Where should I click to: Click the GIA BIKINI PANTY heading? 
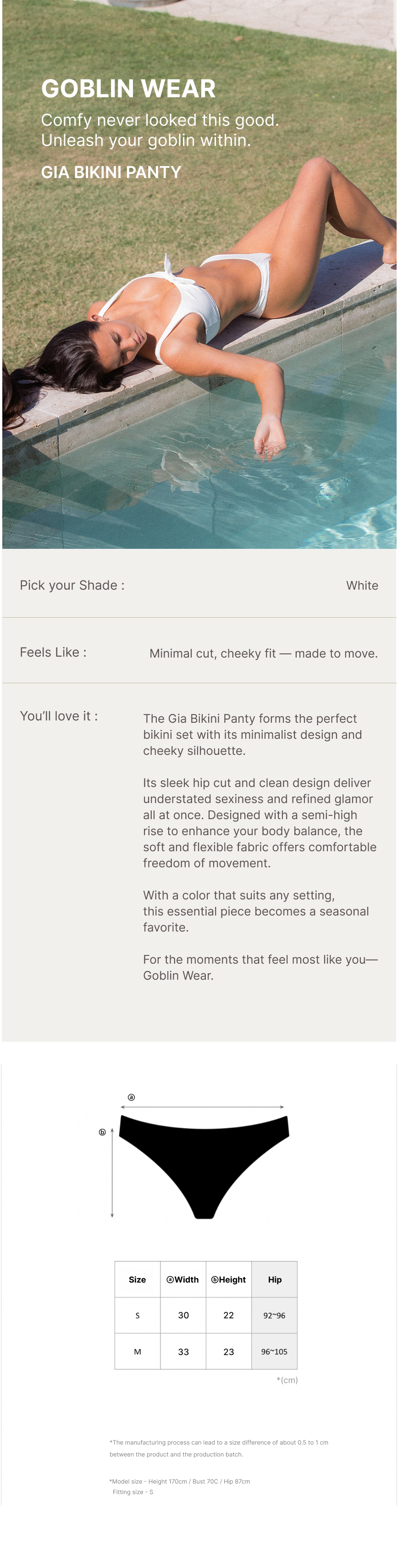point(111,172)
